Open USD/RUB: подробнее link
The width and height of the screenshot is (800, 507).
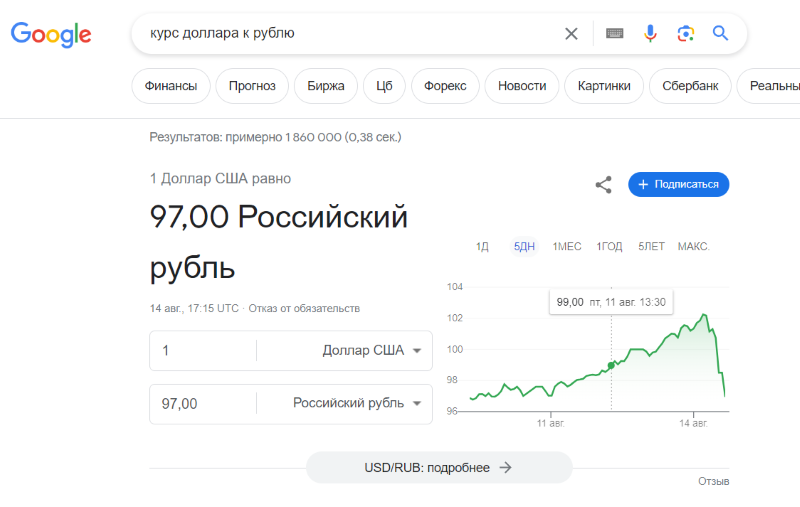click(x=439, y=468)
